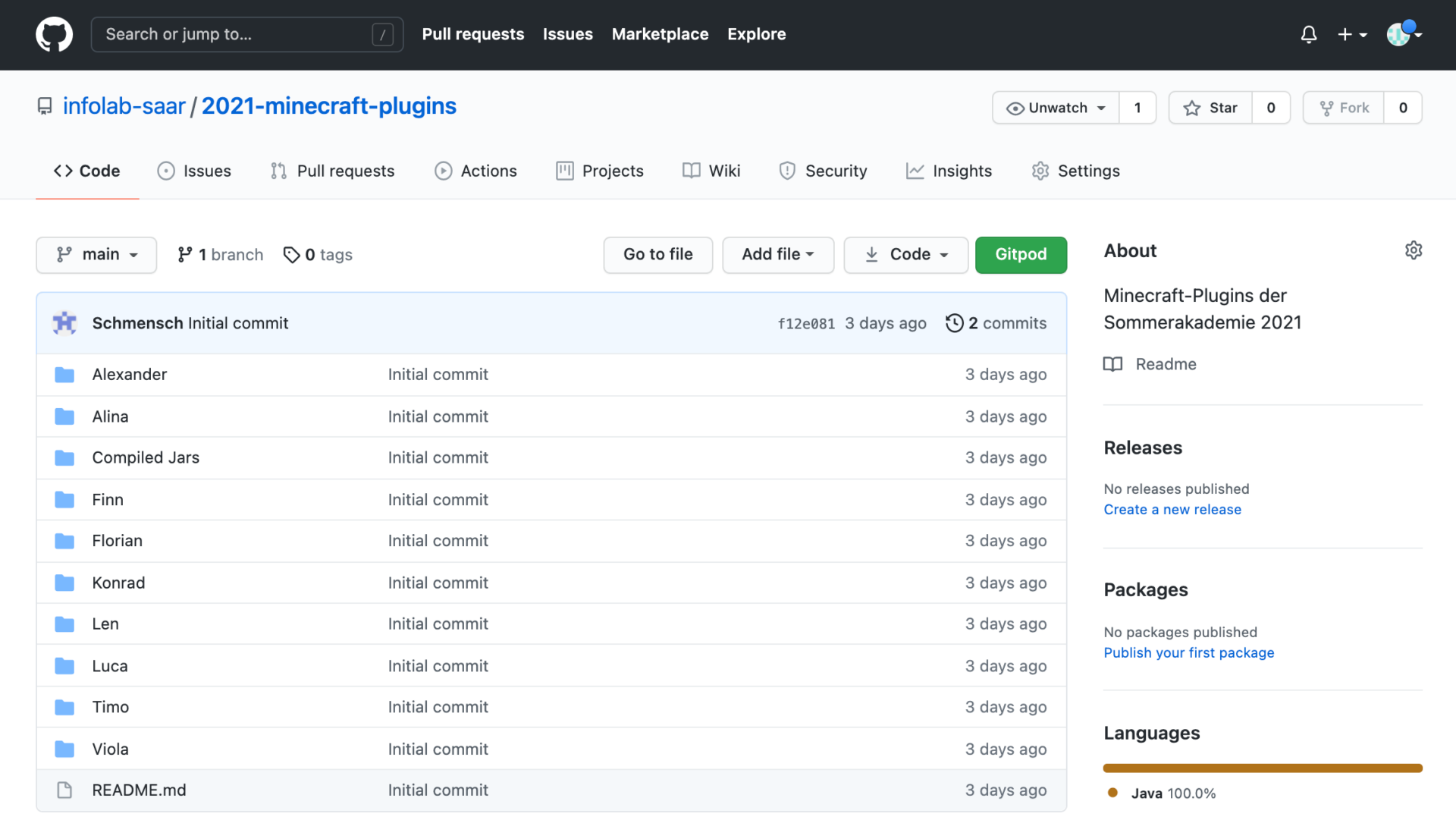
Task: Click the green Gitpod button
Action: (1020, 255)
